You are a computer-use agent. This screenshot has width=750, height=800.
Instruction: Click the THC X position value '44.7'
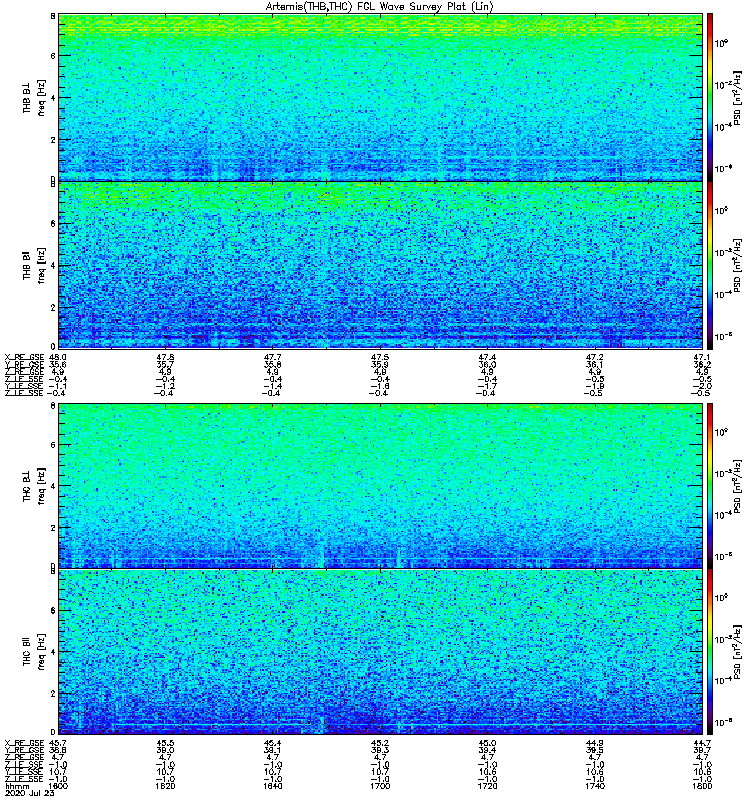click(702, 743)
